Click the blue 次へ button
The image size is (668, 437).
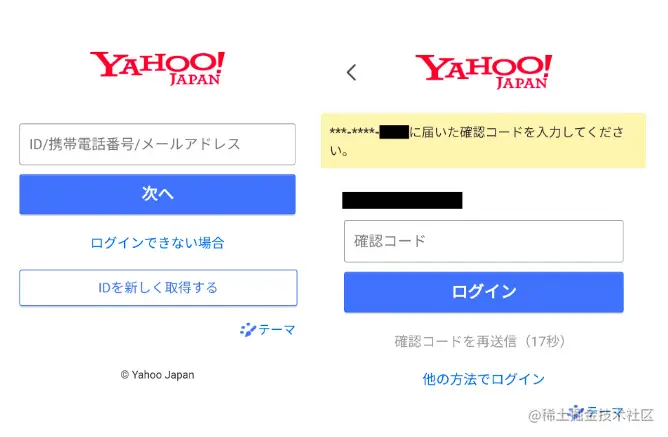click(157, 194)
